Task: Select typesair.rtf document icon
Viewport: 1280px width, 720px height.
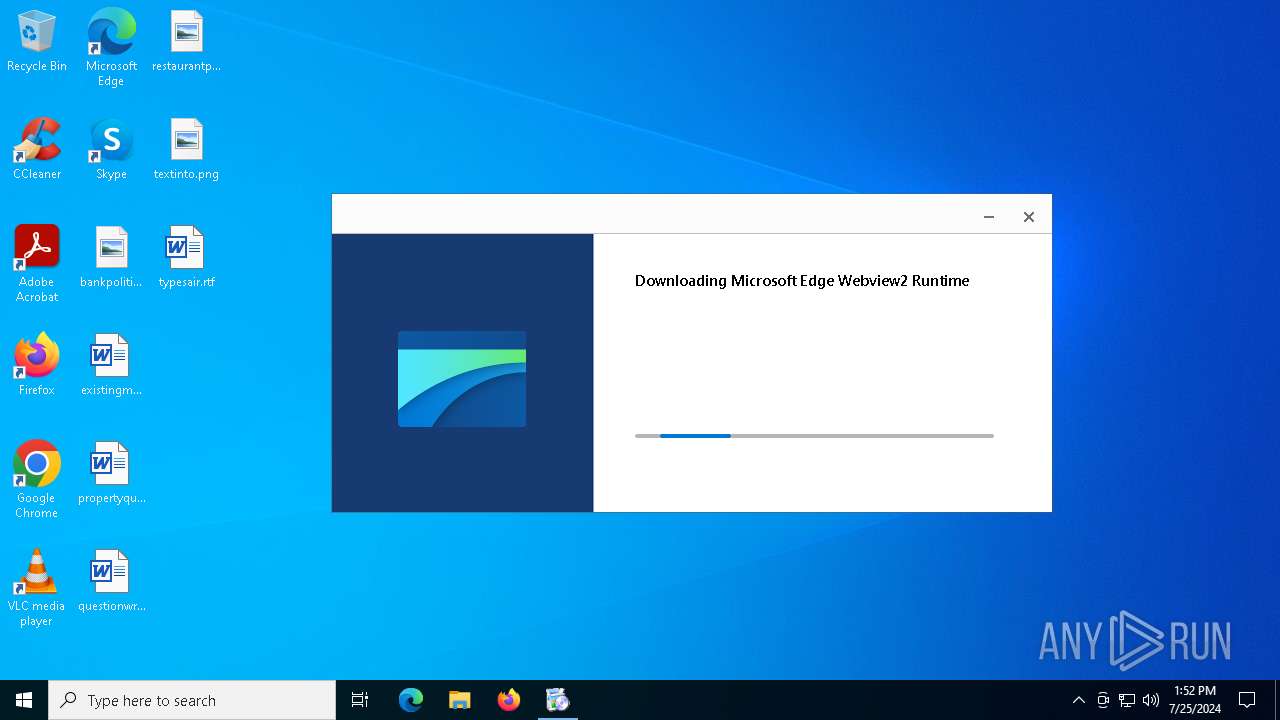Action: coord(186,258)
